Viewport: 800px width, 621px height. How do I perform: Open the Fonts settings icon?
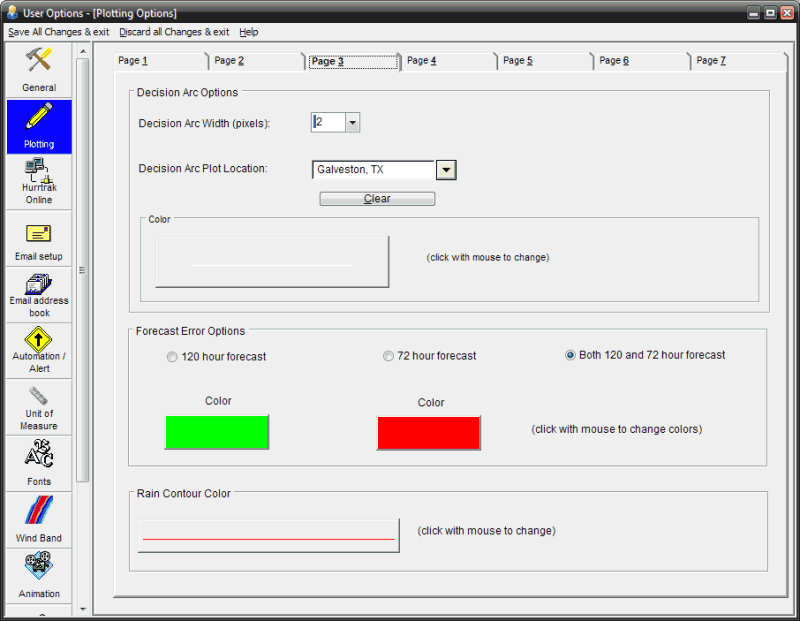[x=39, y=455]
